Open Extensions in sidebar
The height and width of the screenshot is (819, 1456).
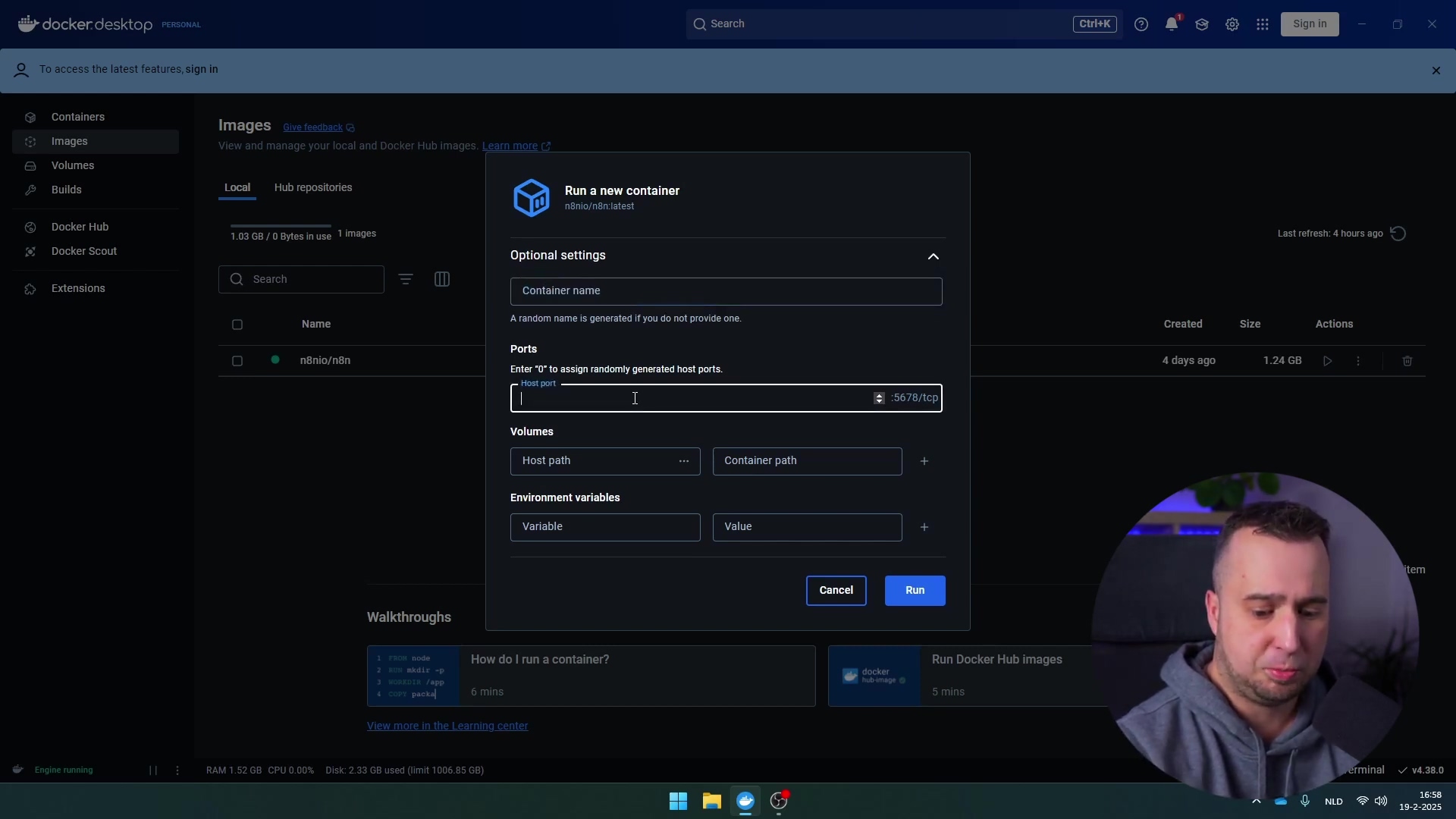coord(78,289)
